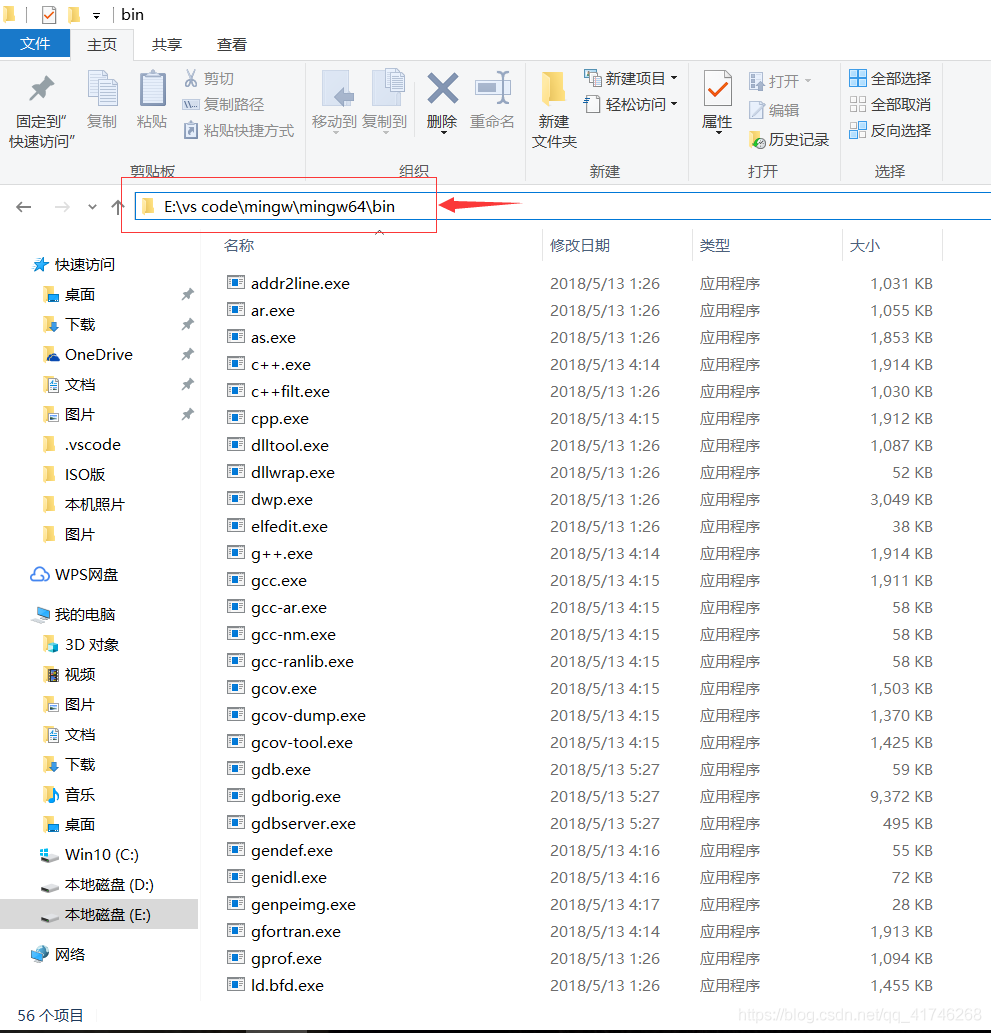The image size is (991, 1033).
Task: Click the Copy To icon
Action: pos(387,88)
